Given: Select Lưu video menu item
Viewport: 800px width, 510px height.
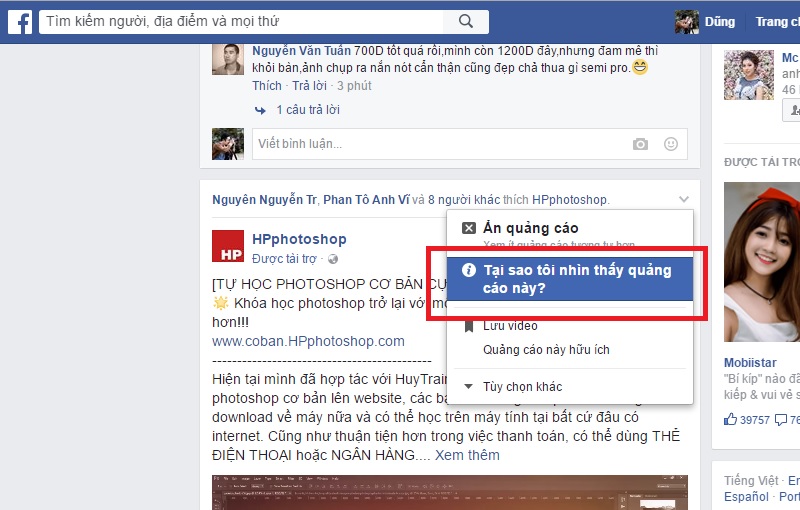Looking at the screenshot, I should [x=570, y=325].
